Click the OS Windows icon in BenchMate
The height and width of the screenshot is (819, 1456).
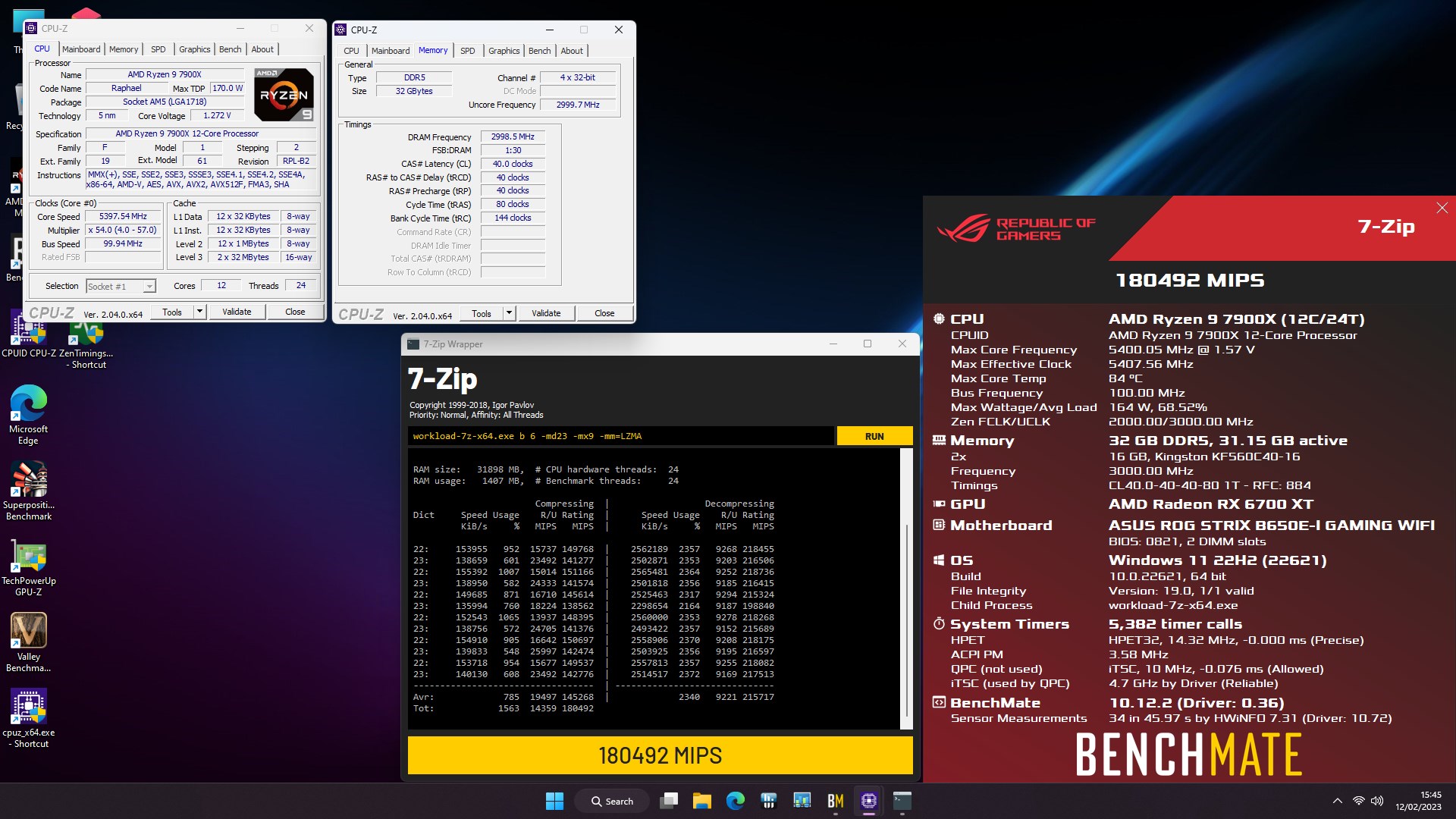[x=939, y=560]
